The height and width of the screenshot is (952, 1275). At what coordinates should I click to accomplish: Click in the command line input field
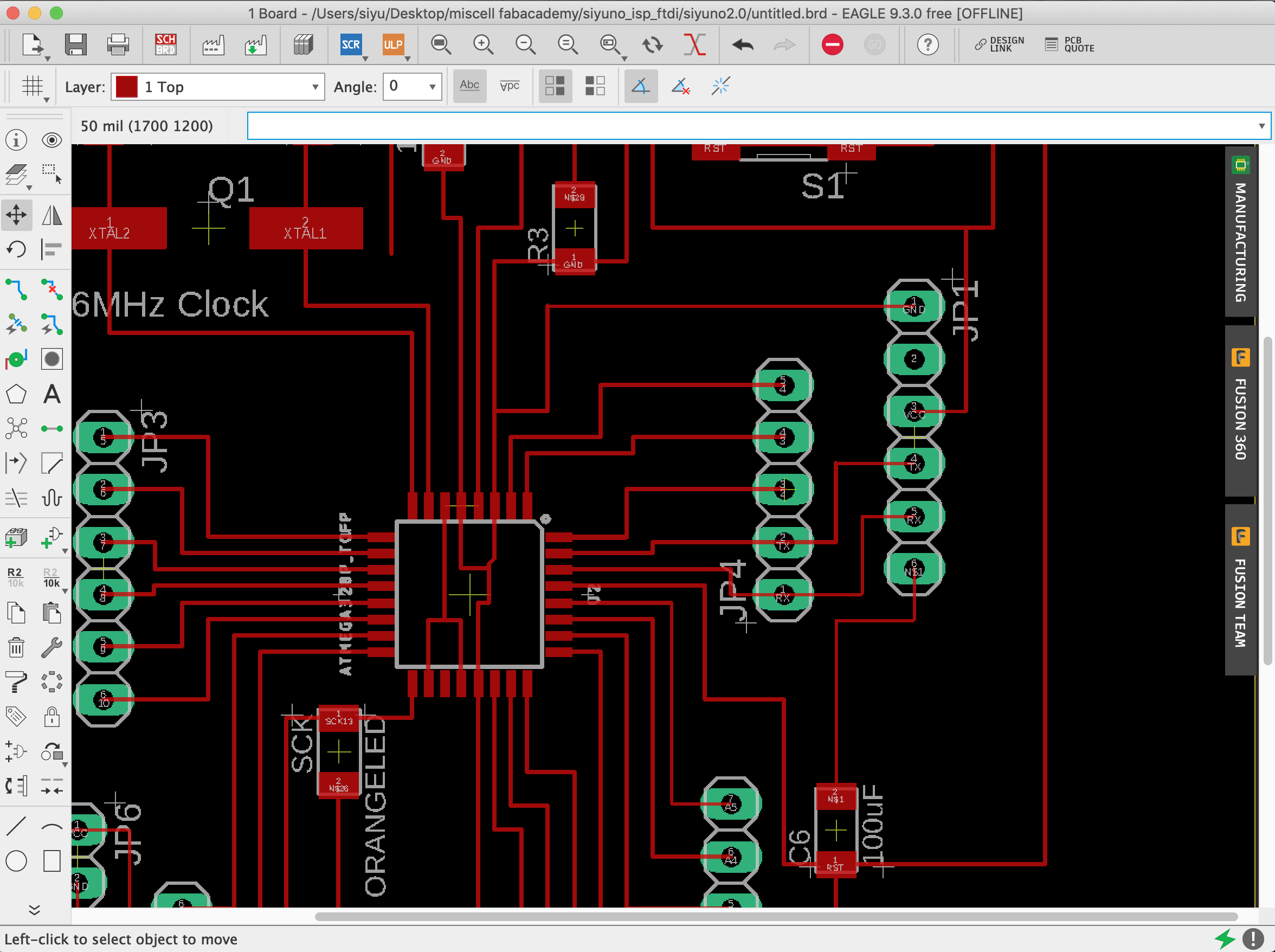point(758,126)
